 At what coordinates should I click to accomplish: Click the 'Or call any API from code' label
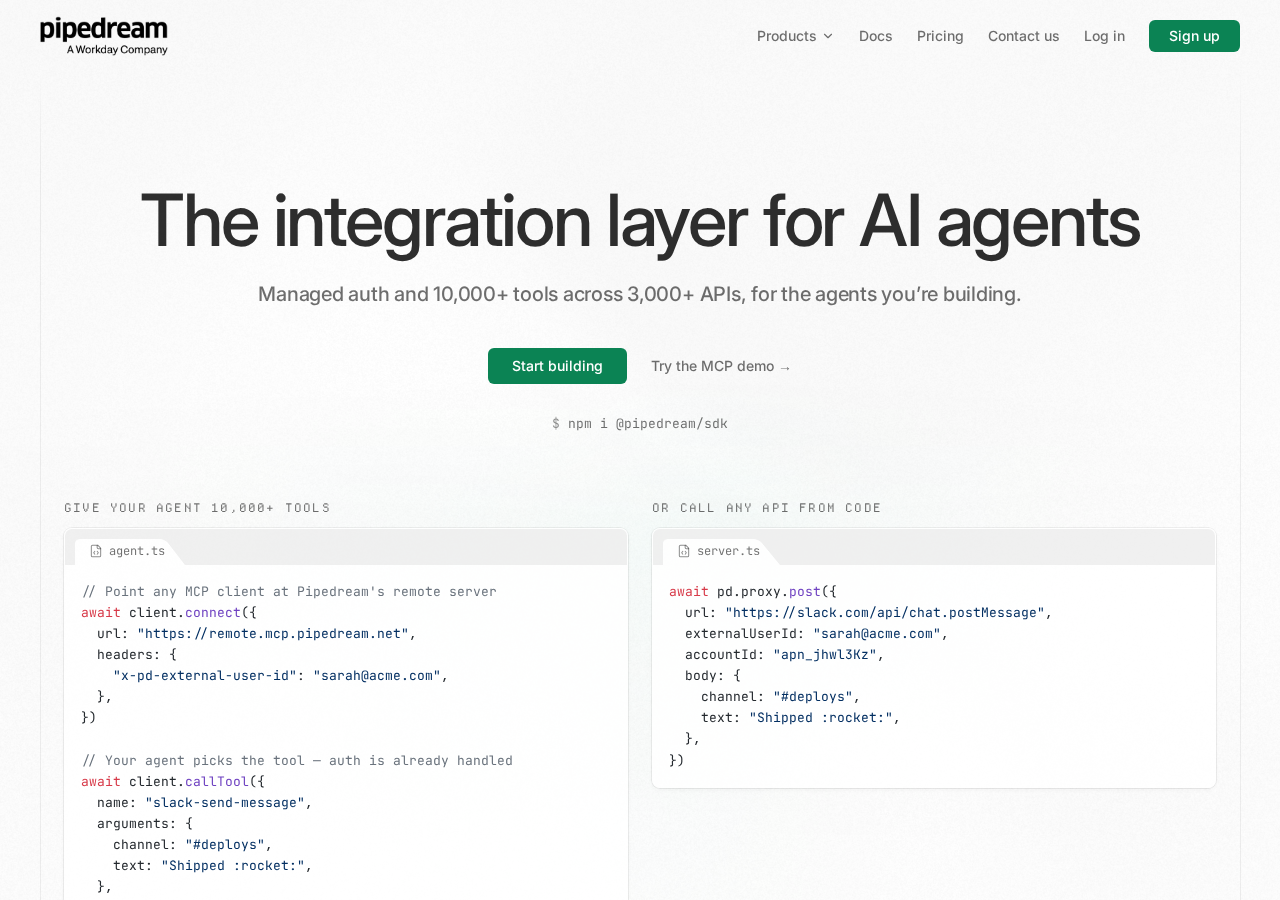pyautogui.click(x=767, y=508)
